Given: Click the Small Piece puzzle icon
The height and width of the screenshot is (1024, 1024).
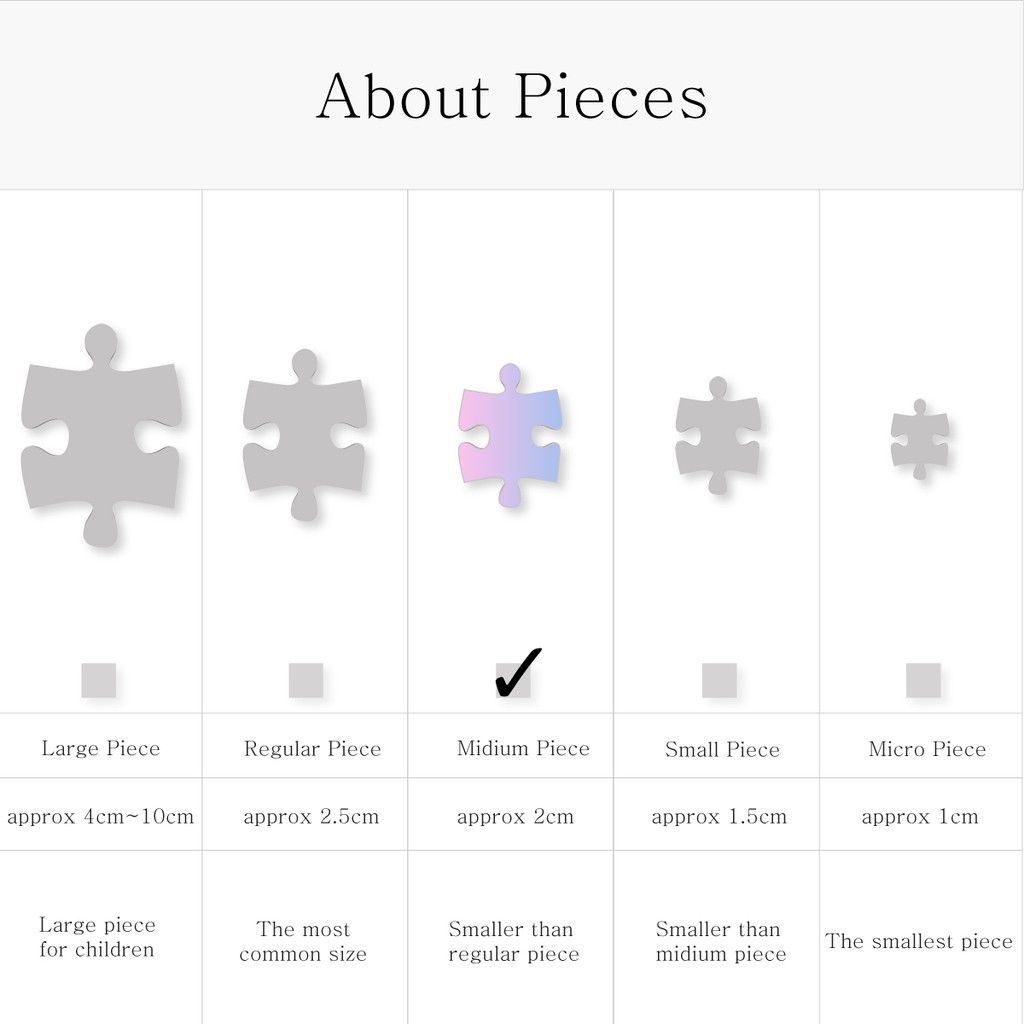Looking at the screenshot, I should [717, 436].
